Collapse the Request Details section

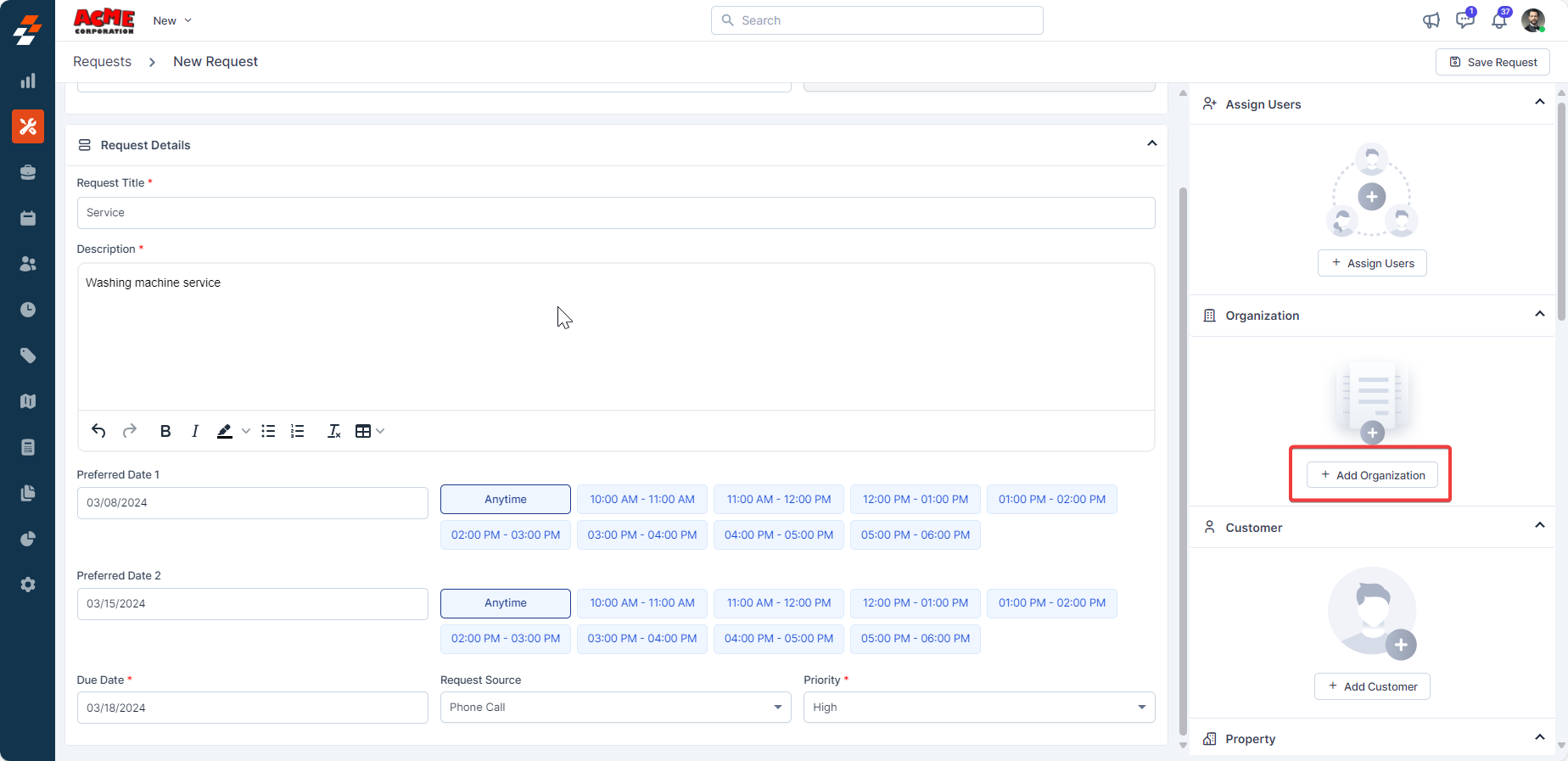pyautogui.click(x=1151, y=143)
